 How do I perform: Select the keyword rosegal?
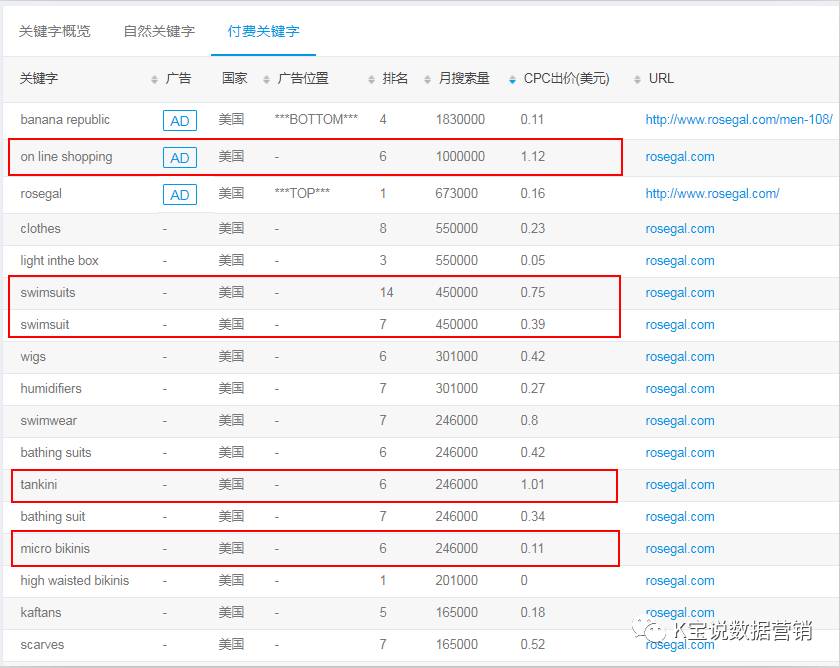click(41, 194)
